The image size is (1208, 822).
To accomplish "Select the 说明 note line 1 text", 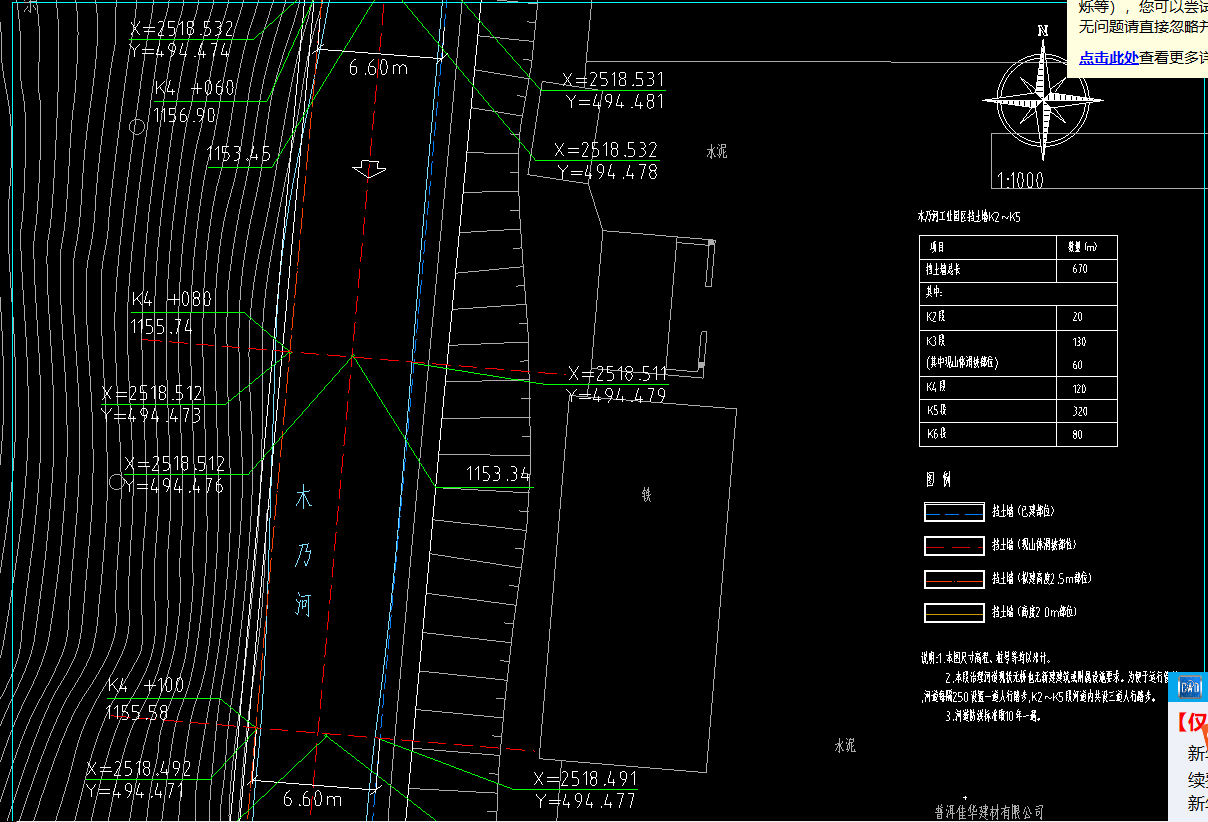I will coord(985,659).
